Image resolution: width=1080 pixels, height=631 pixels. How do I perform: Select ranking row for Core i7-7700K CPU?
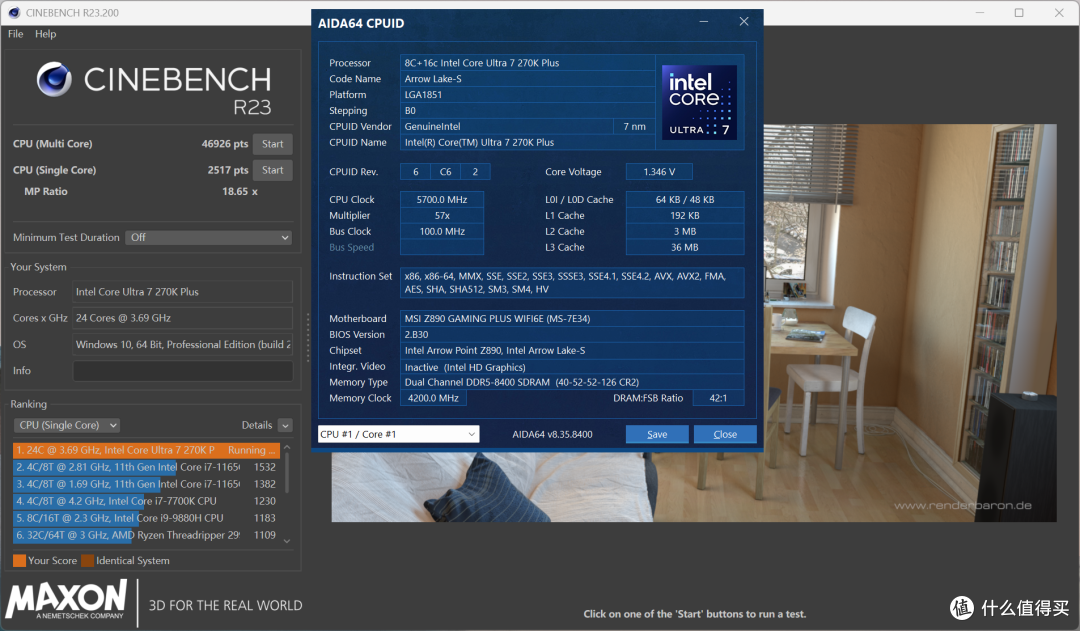click(x=146, y=501)
